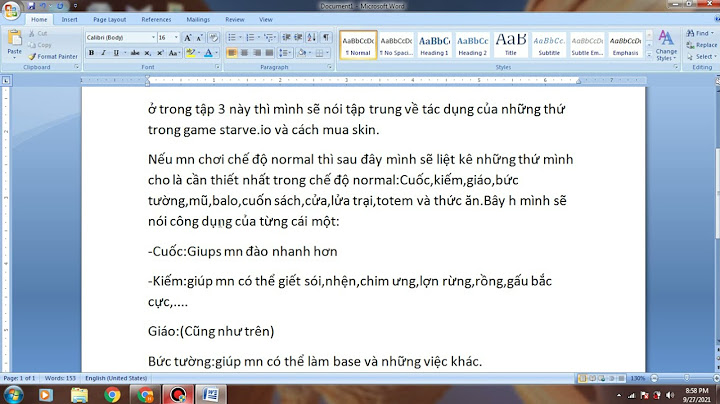
Task: Click the Find binoculars command
Action: click(x=700, y=34)
